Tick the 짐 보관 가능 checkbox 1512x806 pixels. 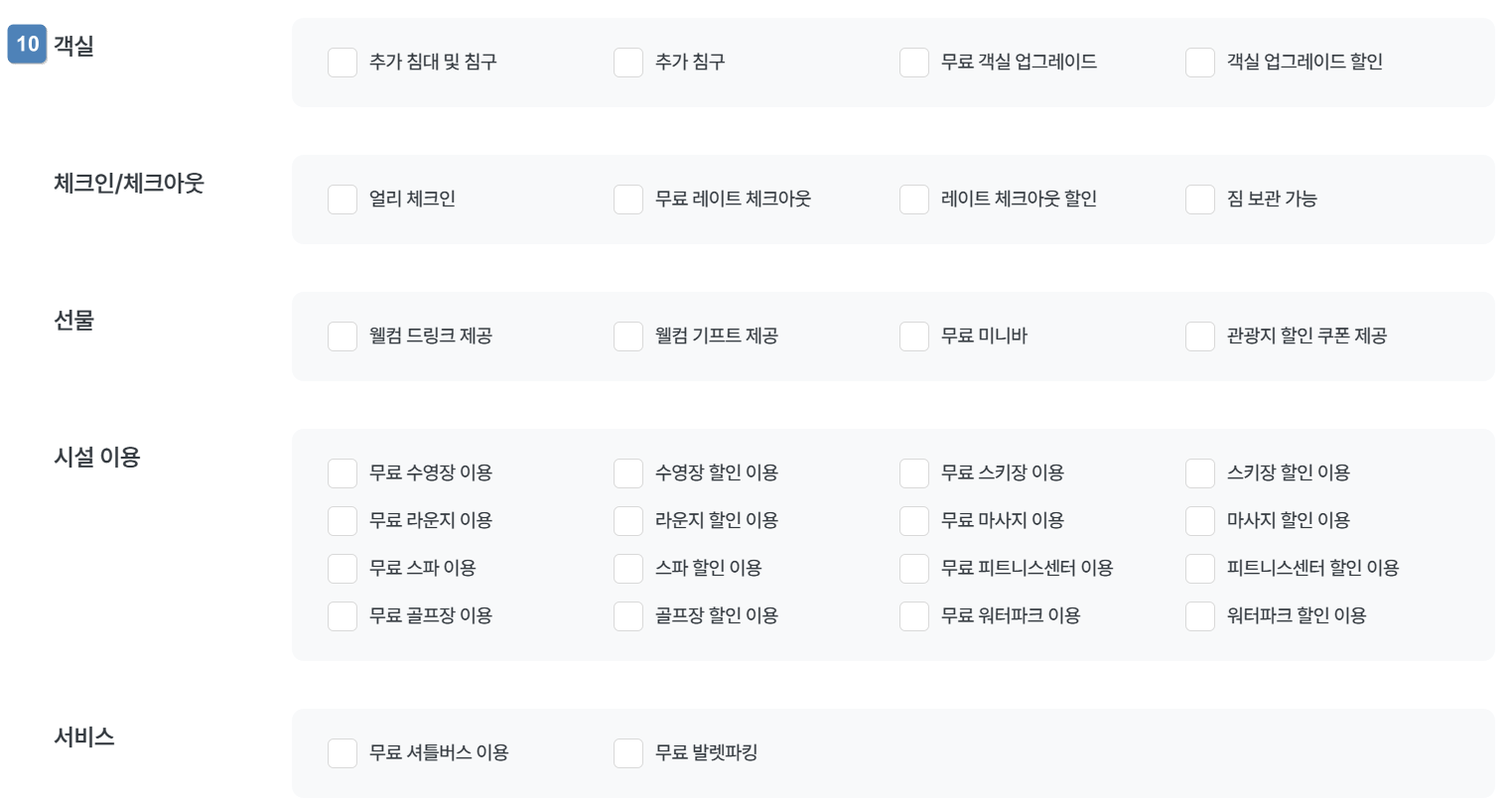[1200, 200]
